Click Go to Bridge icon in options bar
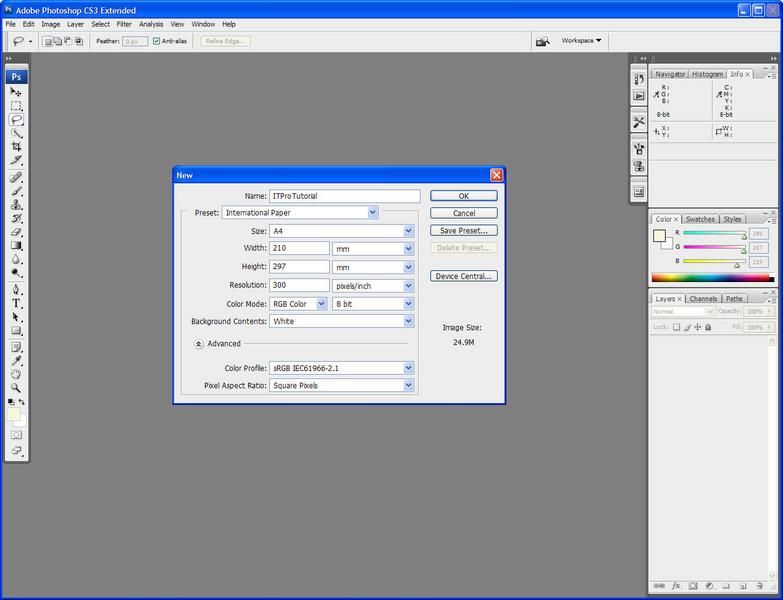Screen dimensions: 783x600 pos(542,41)
